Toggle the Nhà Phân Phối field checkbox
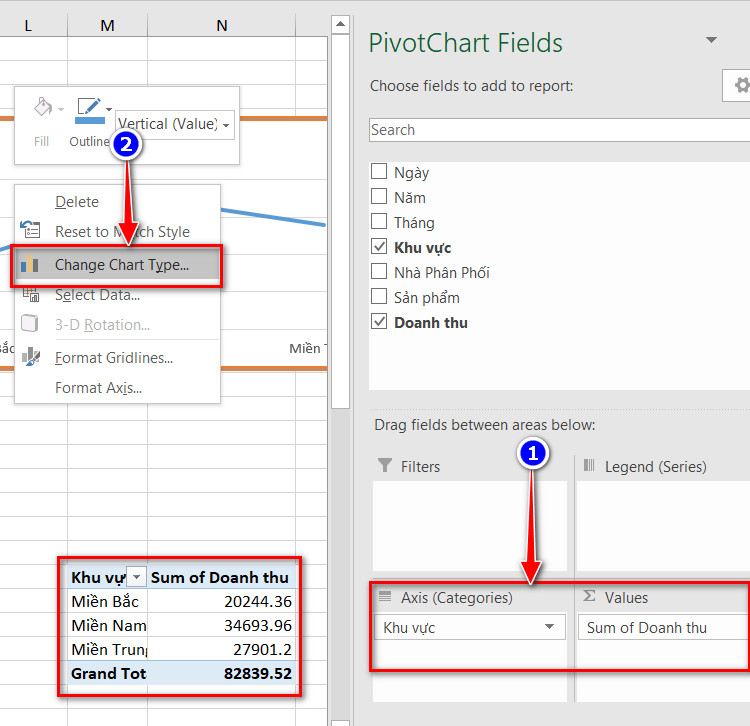 coord(379,271)
